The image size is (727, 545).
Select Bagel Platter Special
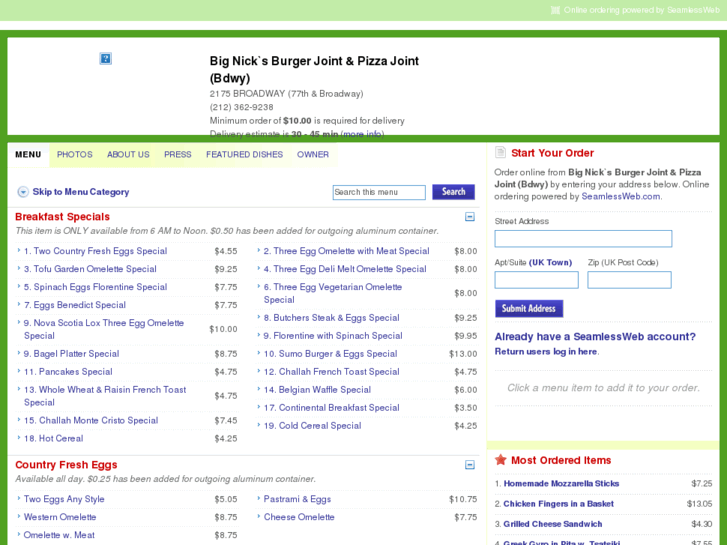click(x=71, y=354)
